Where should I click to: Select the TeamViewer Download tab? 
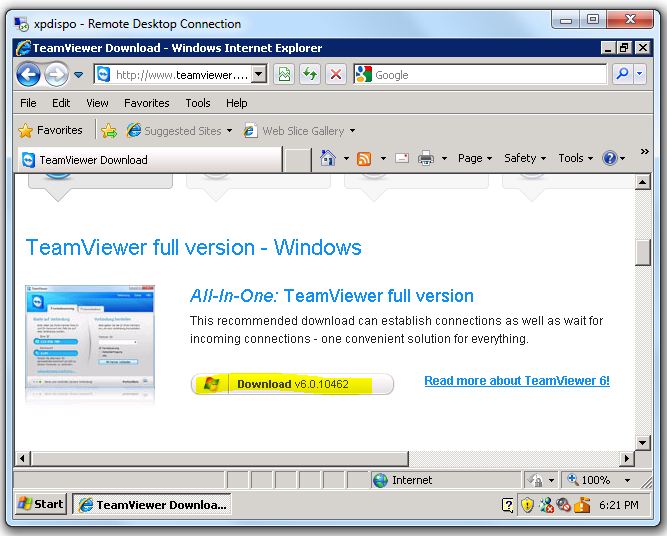click(150, 160)
